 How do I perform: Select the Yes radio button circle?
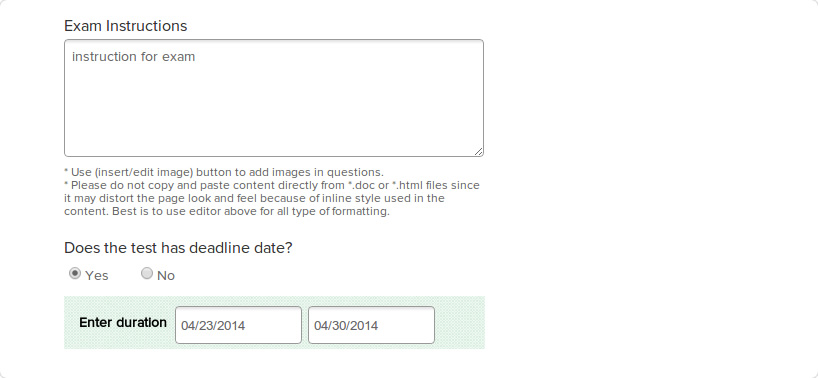tap(75, 274)
